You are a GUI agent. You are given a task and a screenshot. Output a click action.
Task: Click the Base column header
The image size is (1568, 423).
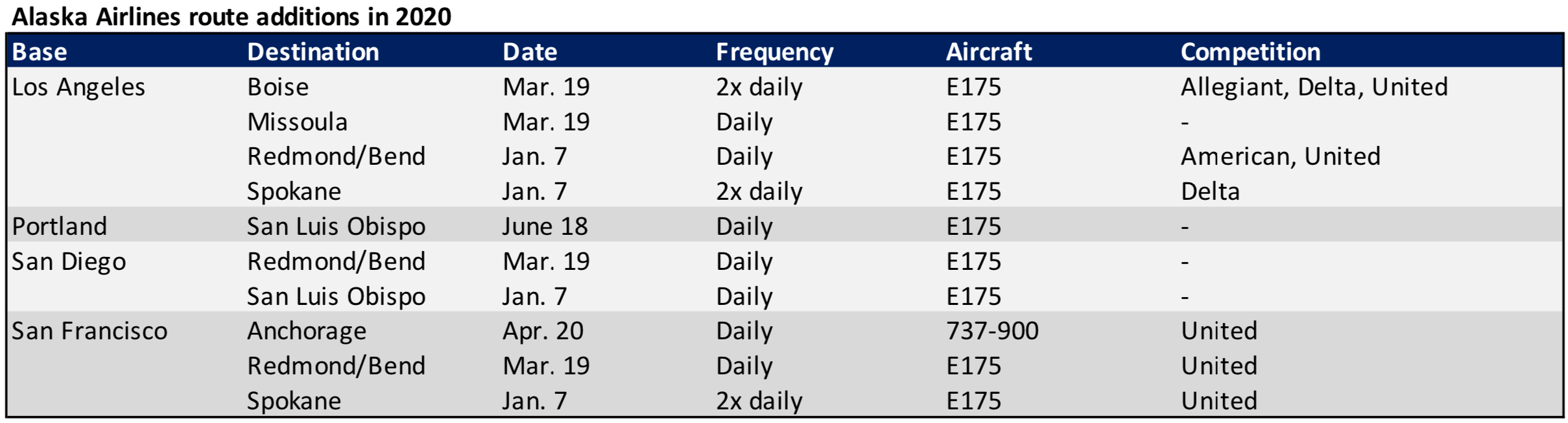40,52
